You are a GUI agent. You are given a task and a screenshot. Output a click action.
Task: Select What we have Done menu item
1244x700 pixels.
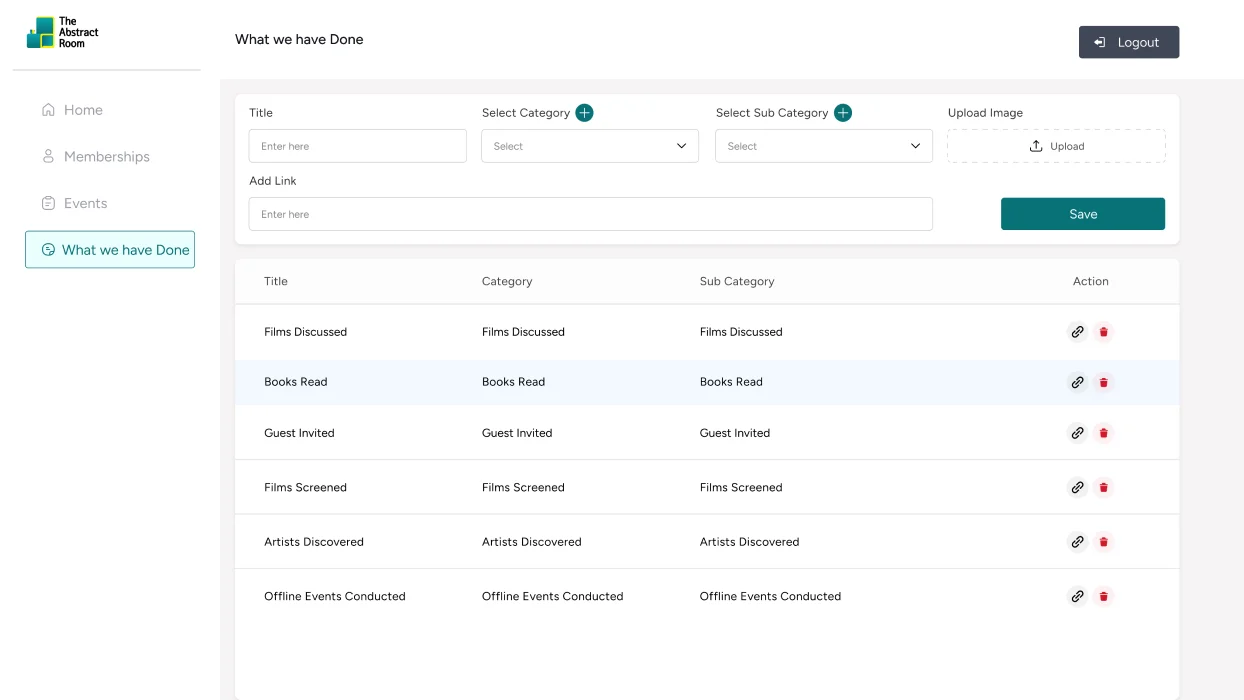click(x=110, y=250)
